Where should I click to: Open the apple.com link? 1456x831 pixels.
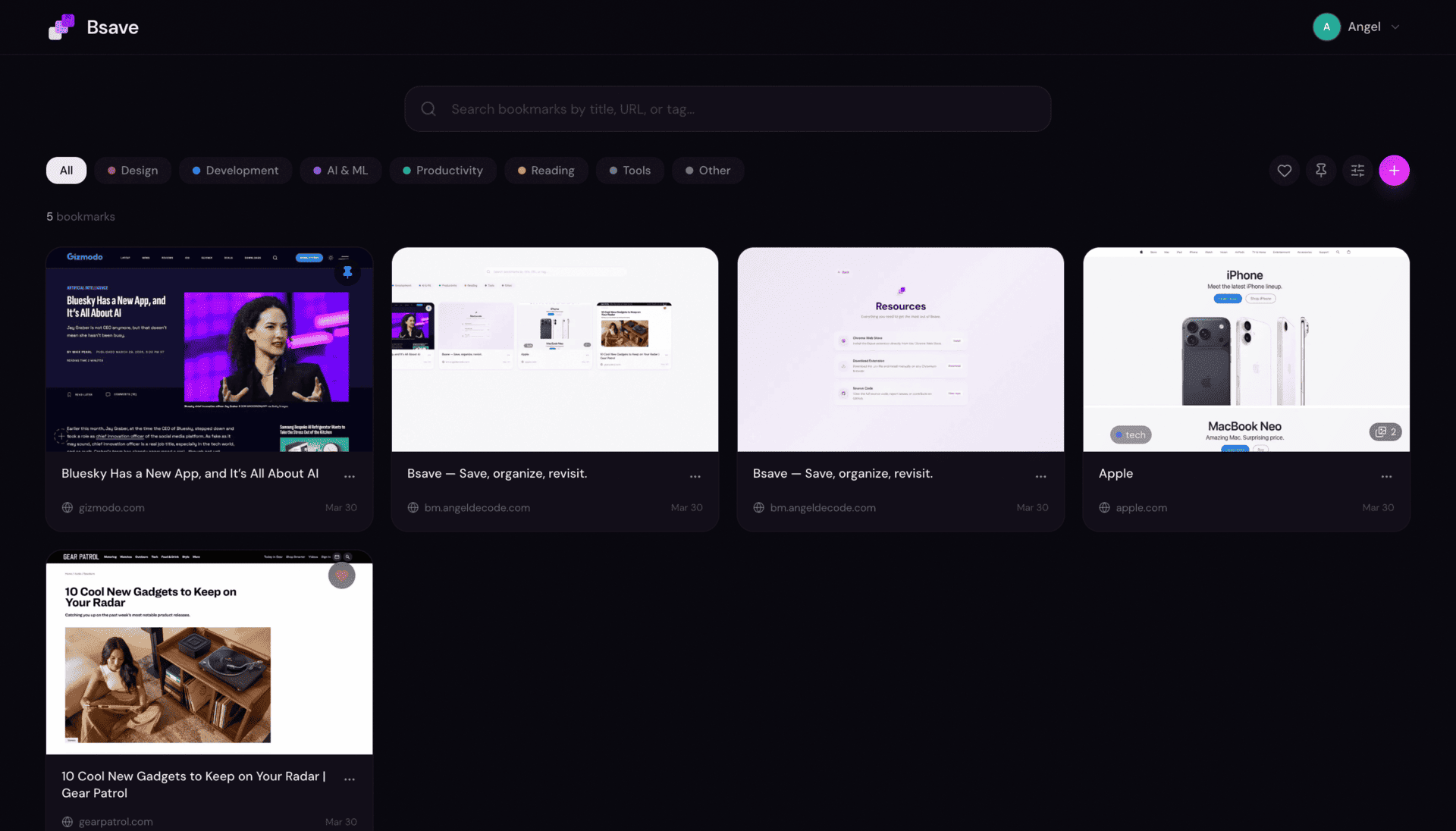pyautogui.click(x=1141, y=508)
